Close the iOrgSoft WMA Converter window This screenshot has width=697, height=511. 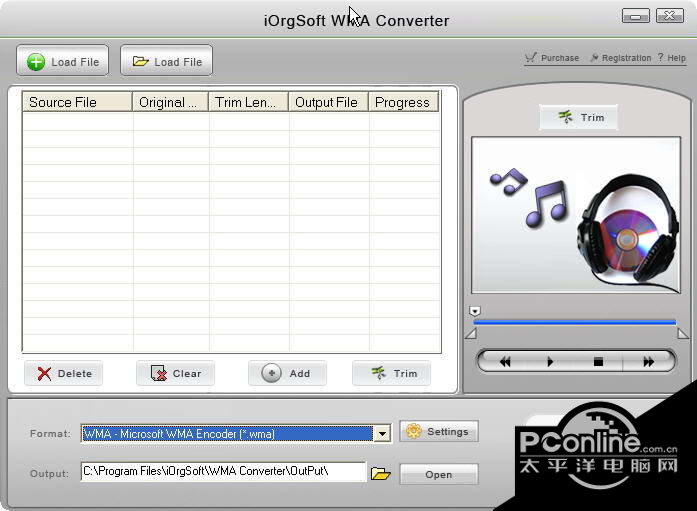pyautogui.click(x=670, y=16)
